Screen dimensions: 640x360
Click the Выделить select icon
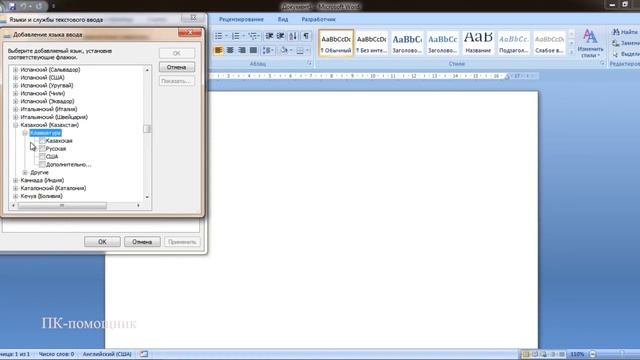click(x=625, y=54)
